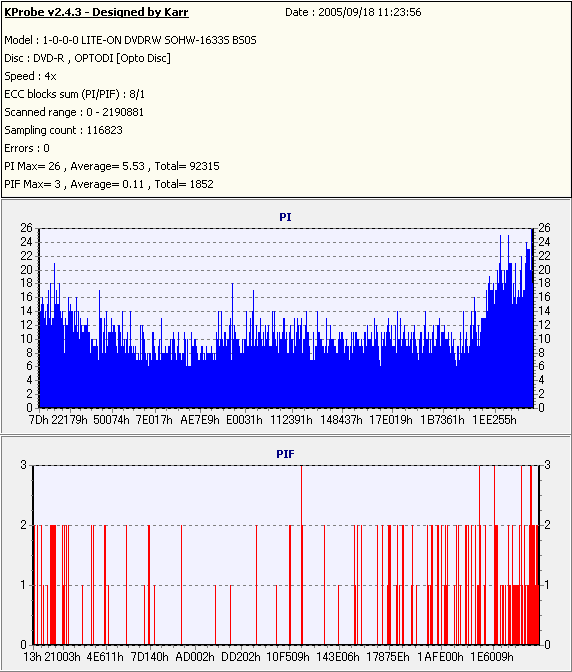The height and width of the screenshot is (672, 572).
Task: Click the Speed 4x text
Action: coord(30,76)
